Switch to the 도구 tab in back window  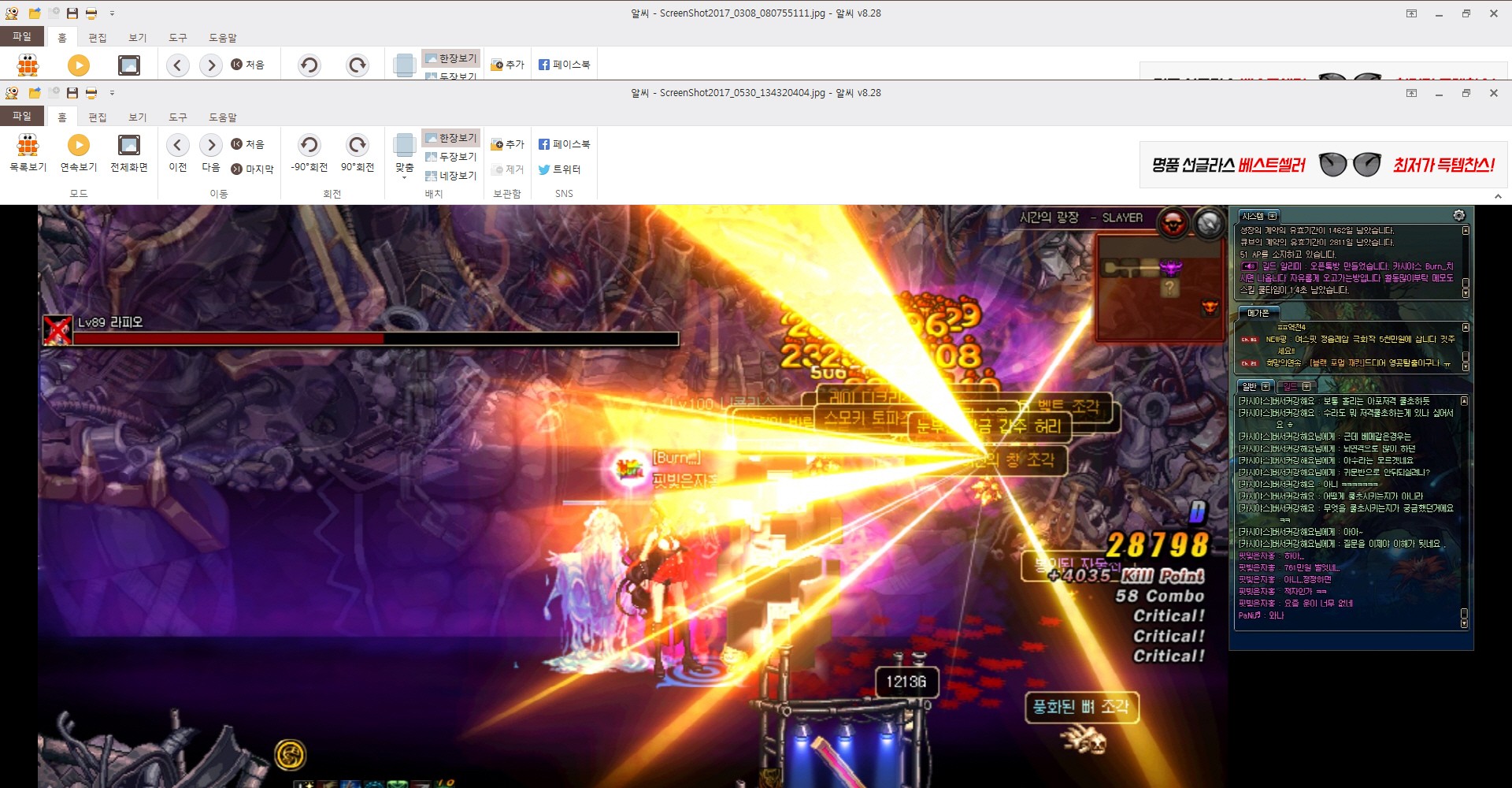[178, 37]
